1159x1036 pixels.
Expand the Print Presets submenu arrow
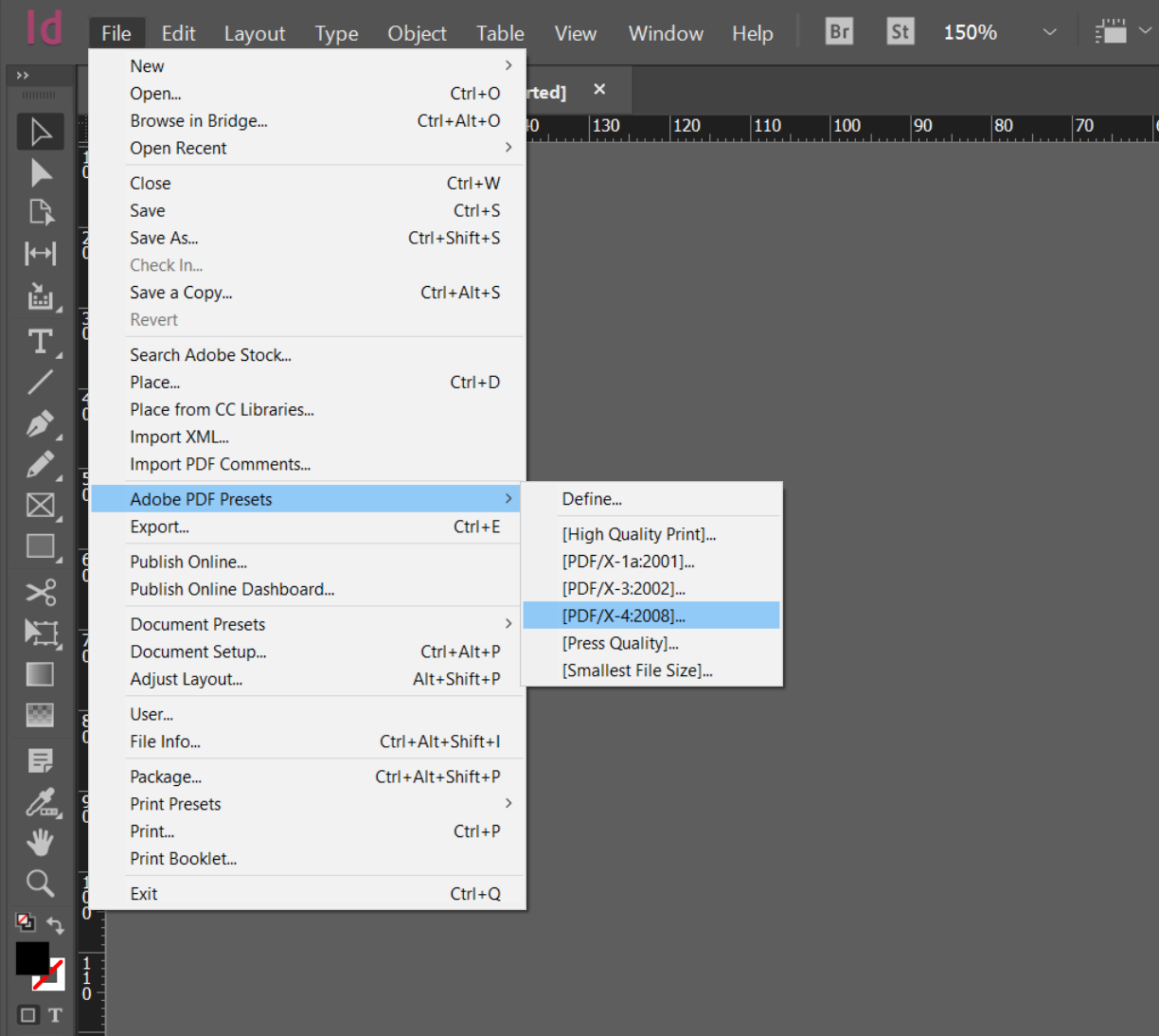tap(508, 803)
